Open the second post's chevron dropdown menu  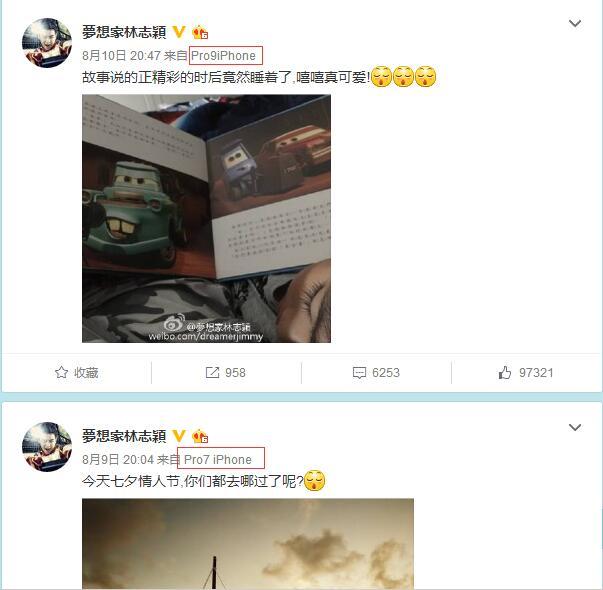tap(575, 427)
